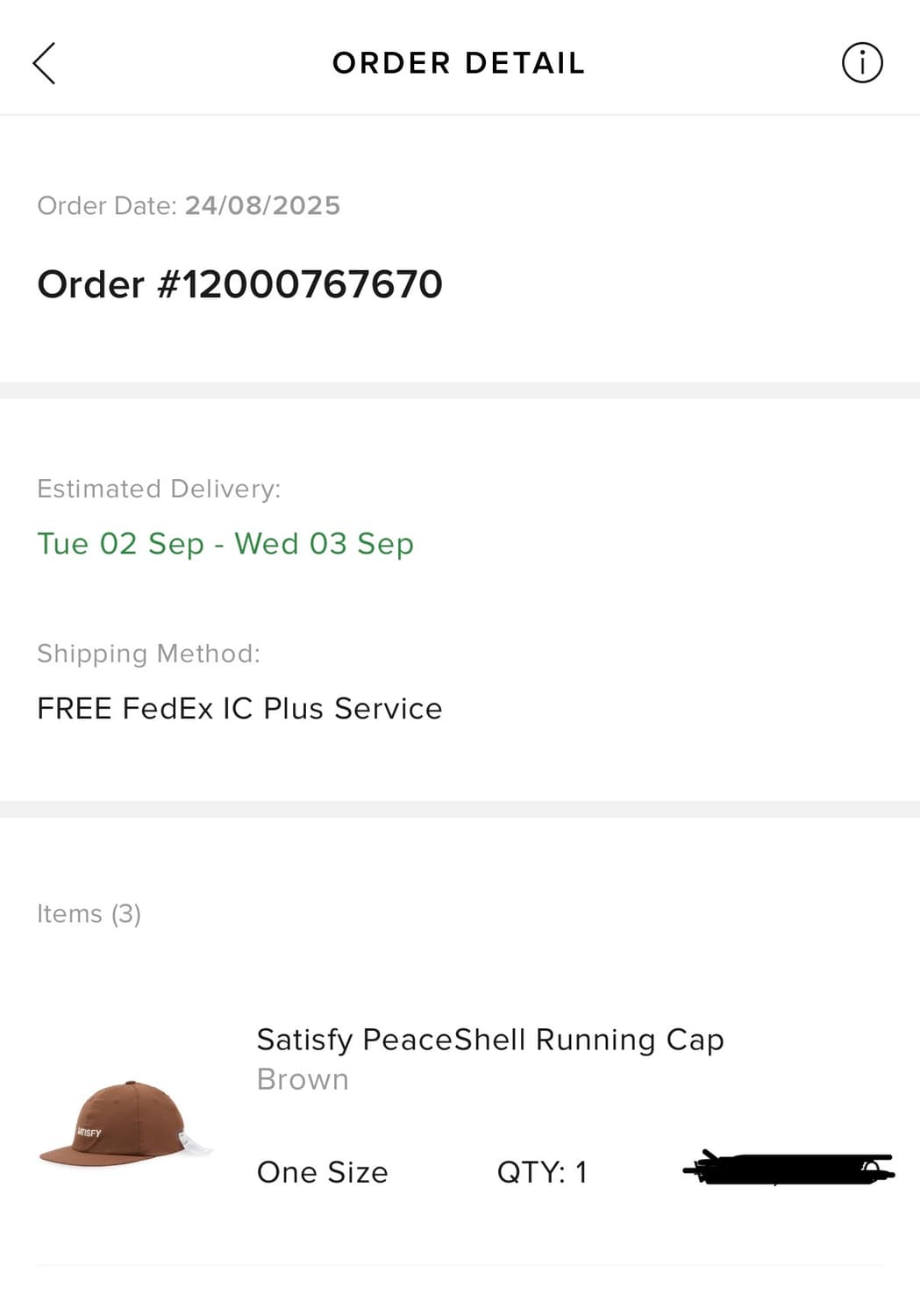Tap the Estimated Delivery label
Viewport: 920px width, 1316px height.
point(159,489)
